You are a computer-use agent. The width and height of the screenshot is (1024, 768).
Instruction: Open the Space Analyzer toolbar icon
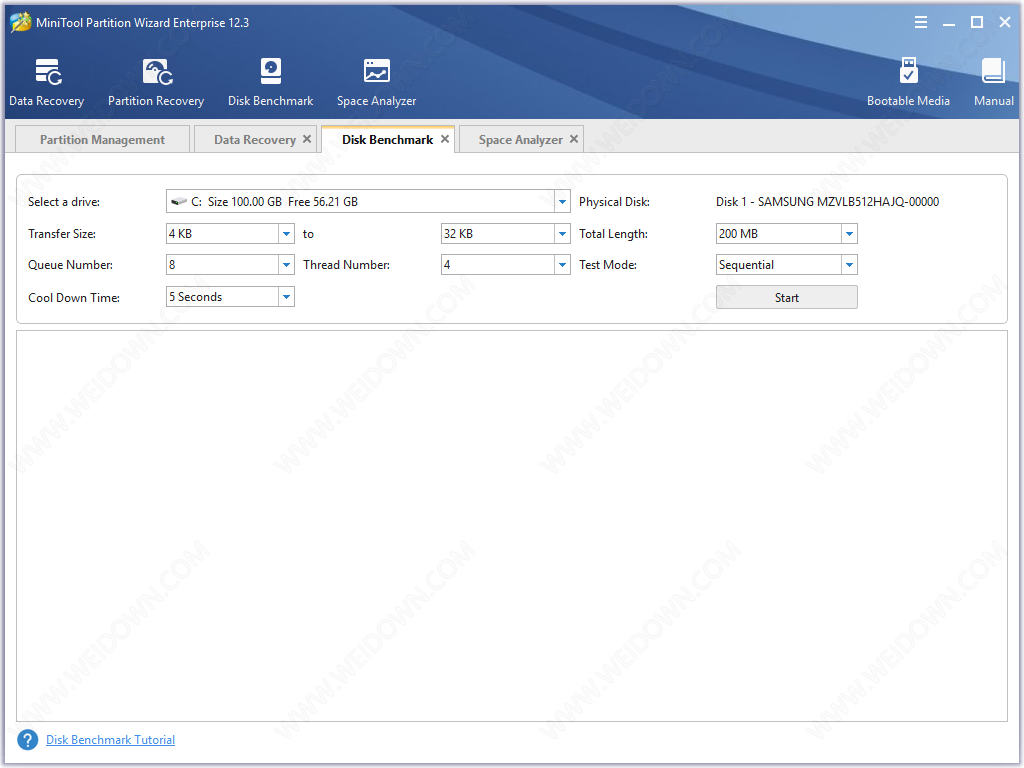pos(376,72)
